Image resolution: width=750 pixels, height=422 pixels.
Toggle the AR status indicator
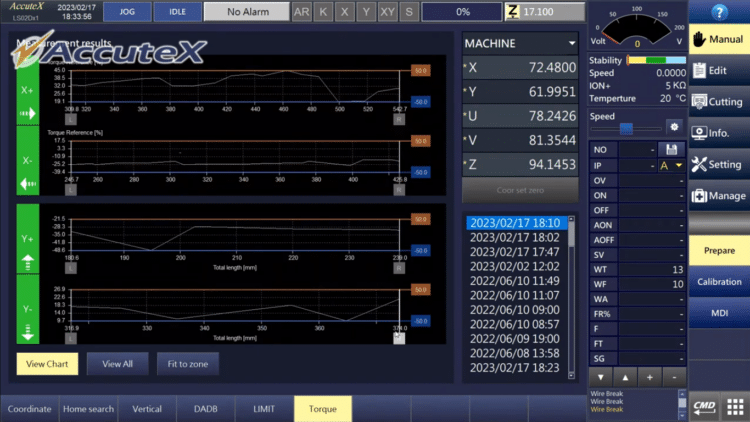pyautogui.click(x=301, y=12)
